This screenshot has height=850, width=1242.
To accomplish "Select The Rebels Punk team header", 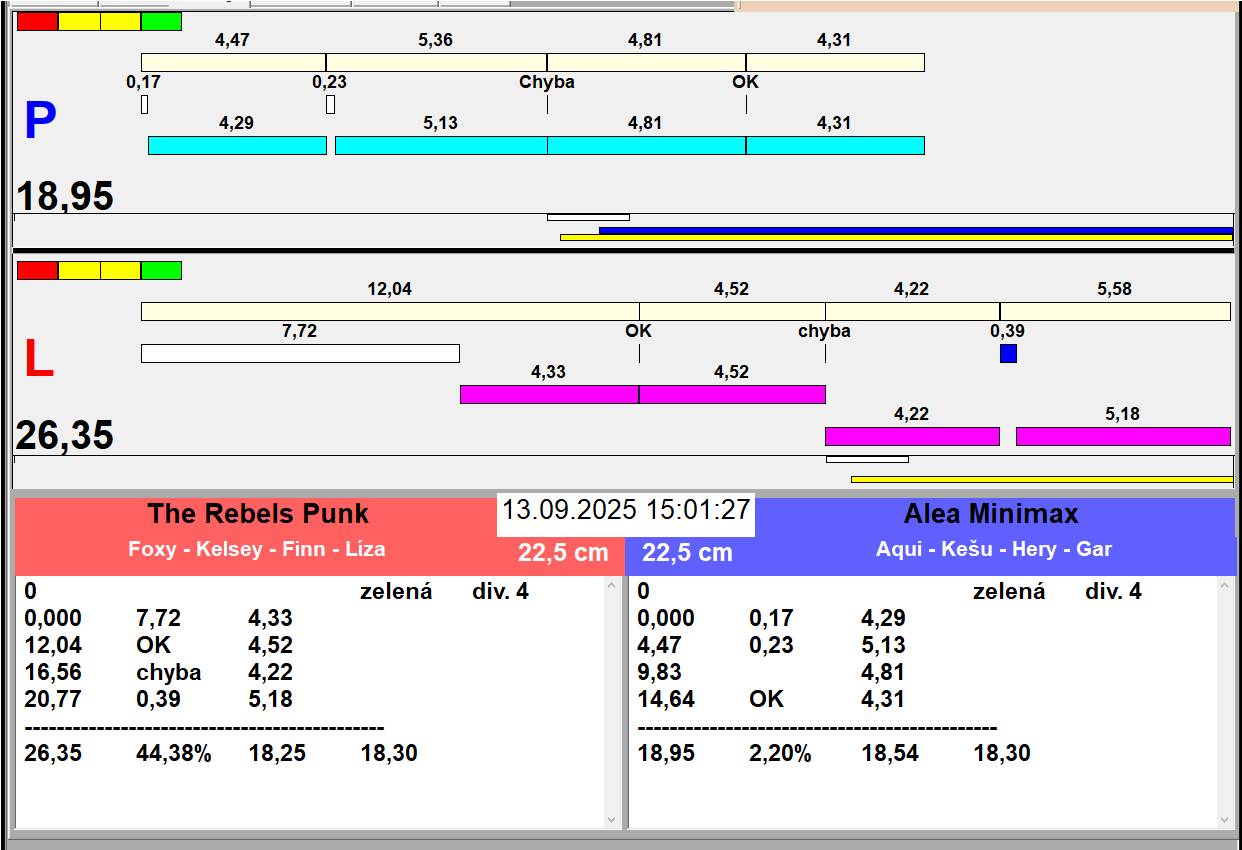I will pyautogui.click(x=258, y=514).
